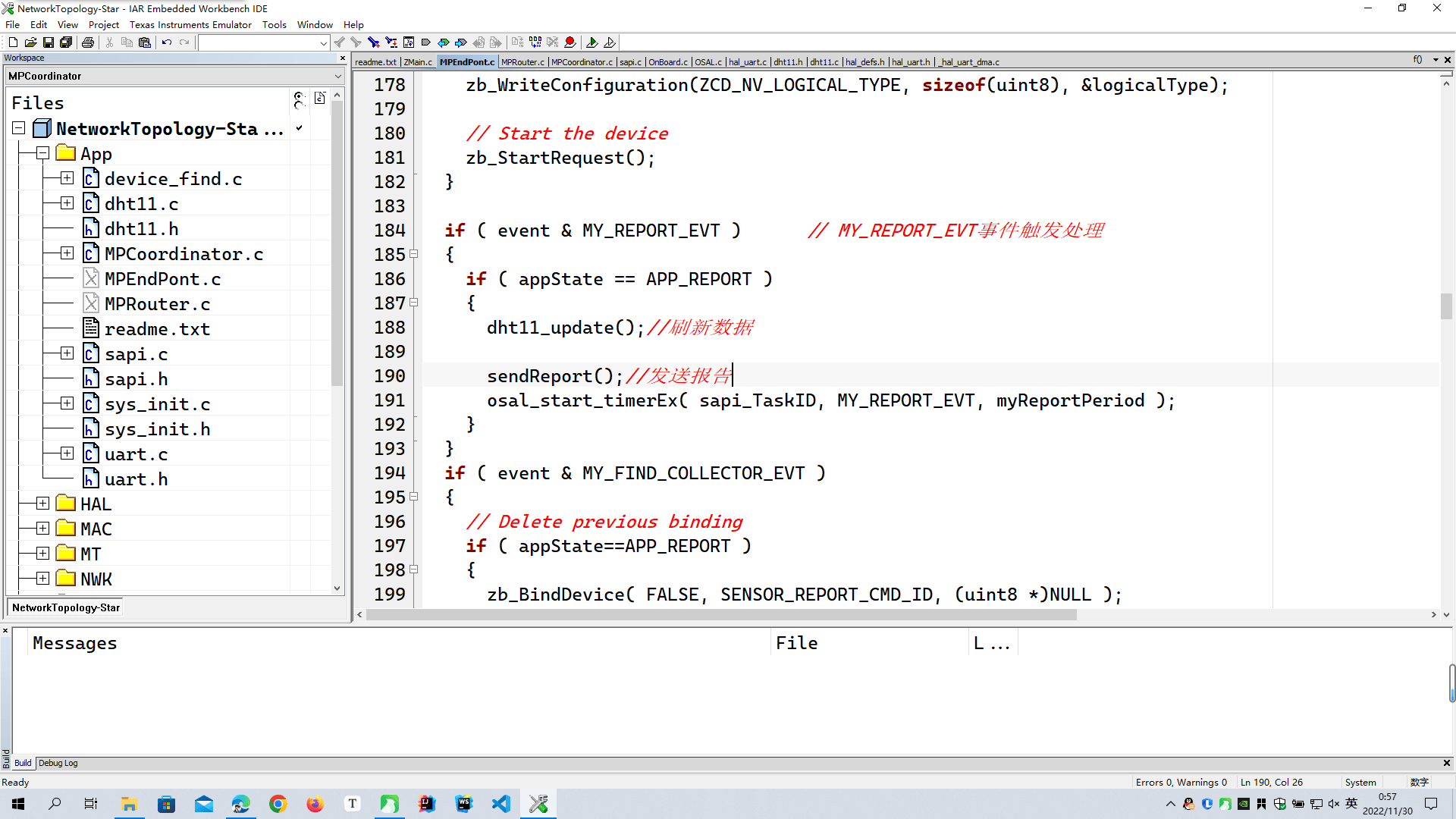The image size is (1456, 819).
Task: Select MPEndPont.c in the file tree
Action: 162,279
